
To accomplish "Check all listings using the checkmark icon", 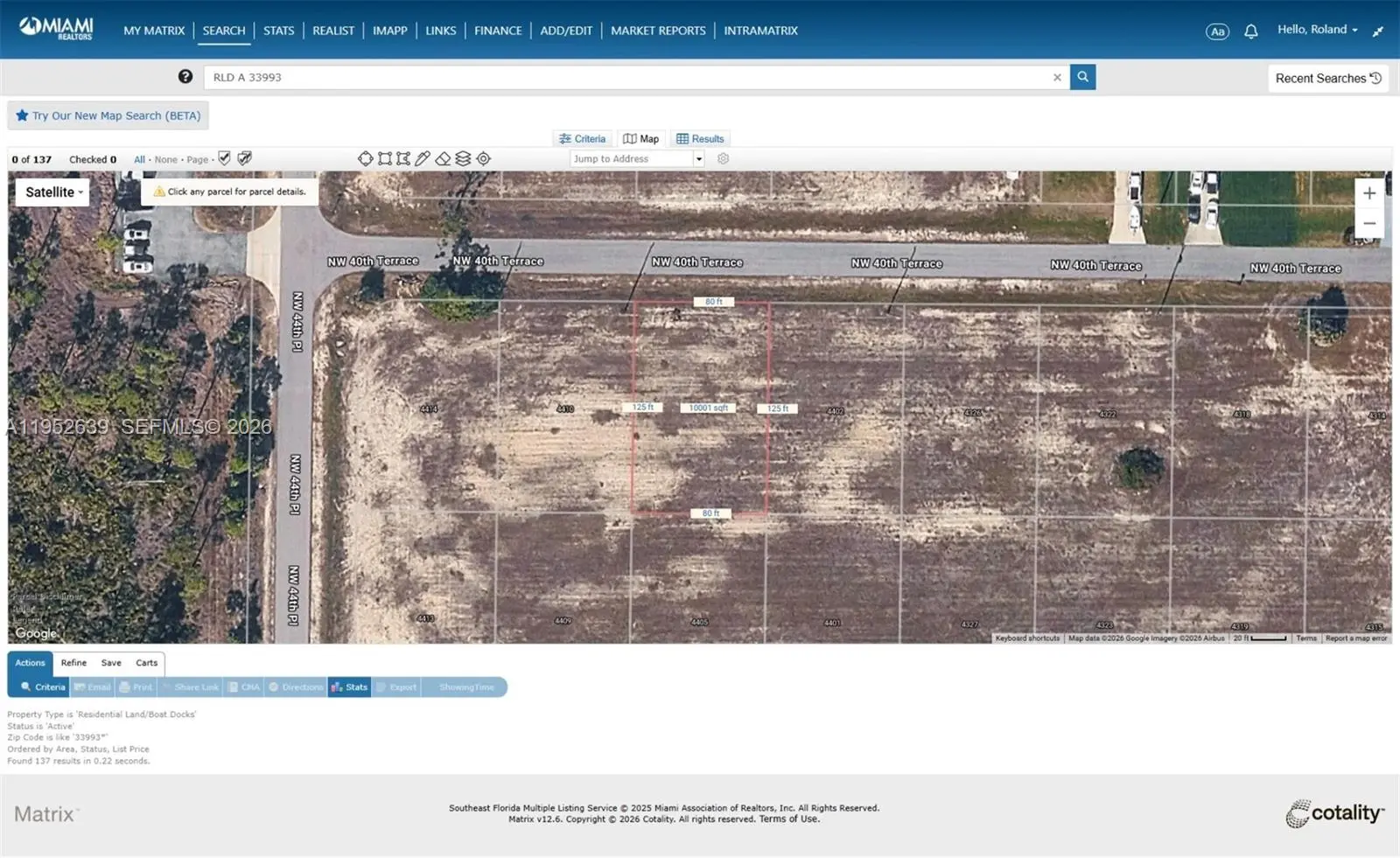I will (x=225, y=158).
